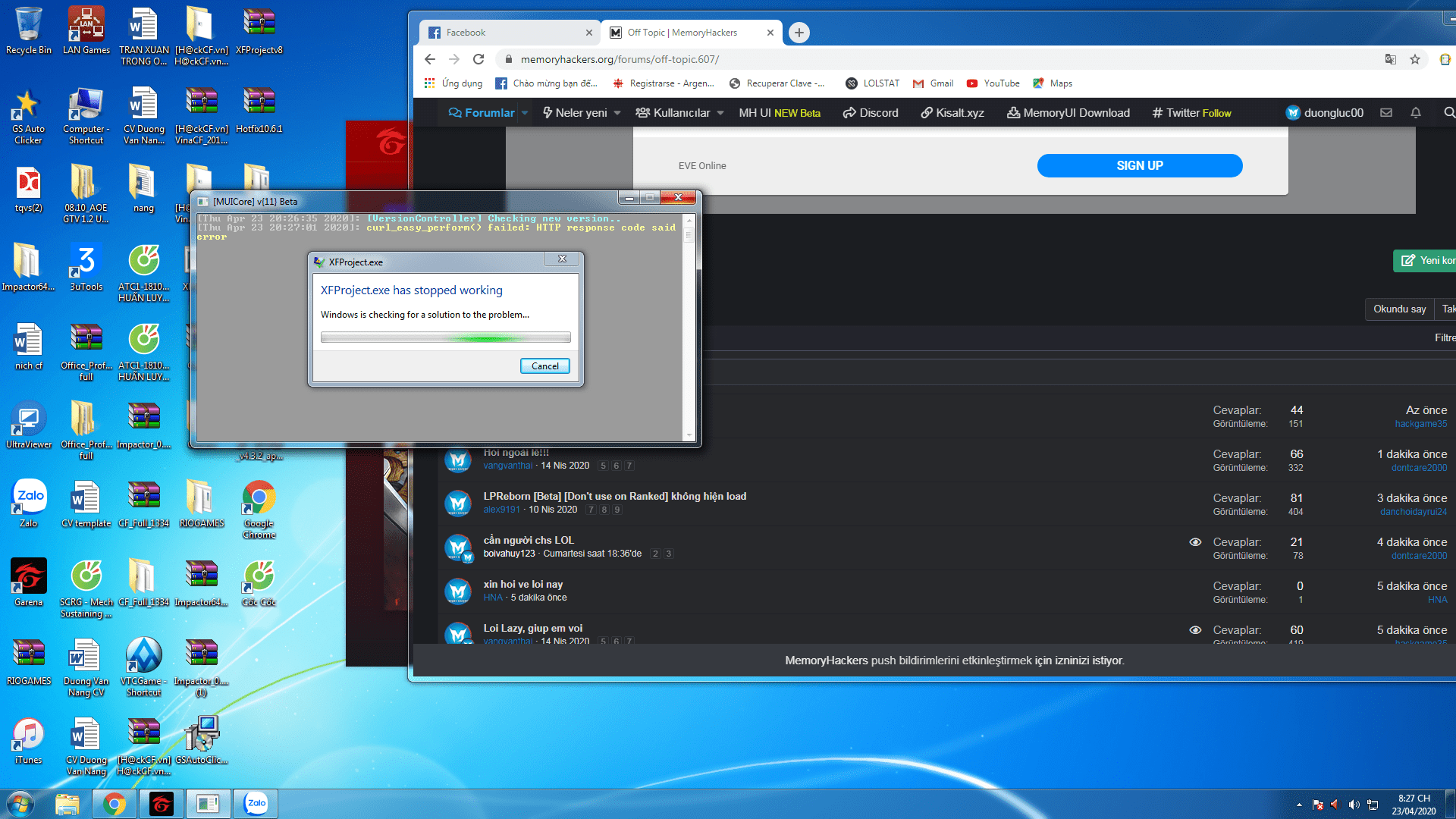
Task: Open the iTunes desktop icon
Action: [28, 740]
